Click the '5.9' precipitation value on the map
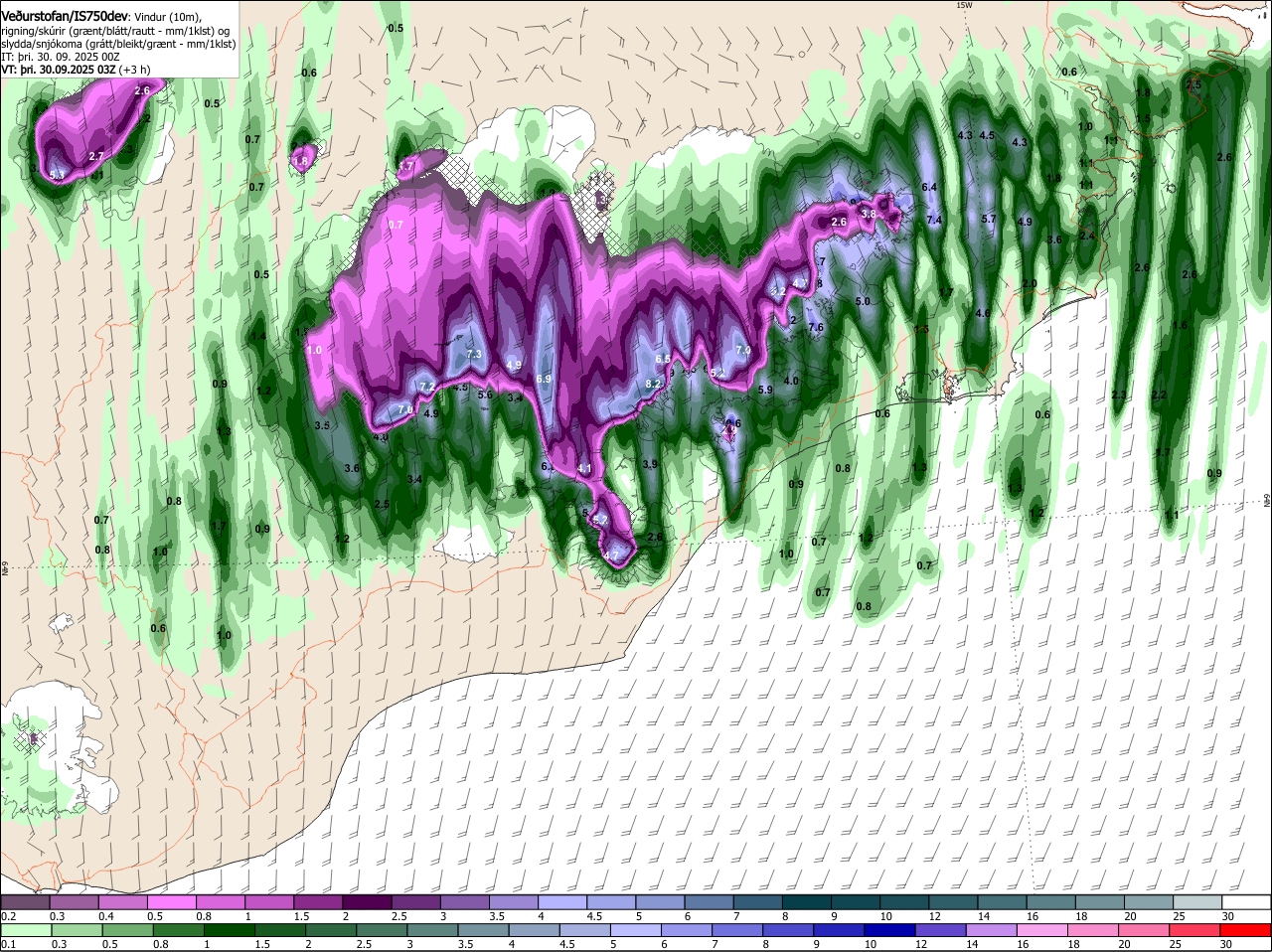Image resolution: width=1272 pixels, height=952 pixels. pyautogui.click(x=765, y=390)
